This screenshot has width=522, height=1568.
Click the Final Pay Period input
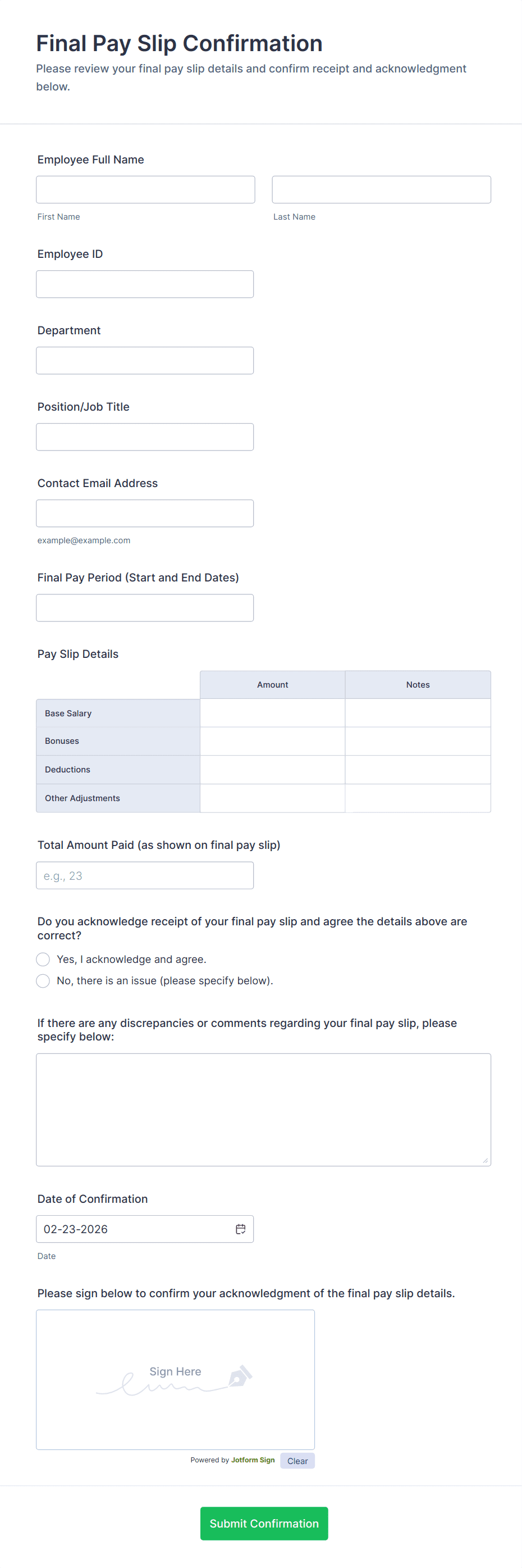point(145,607)
